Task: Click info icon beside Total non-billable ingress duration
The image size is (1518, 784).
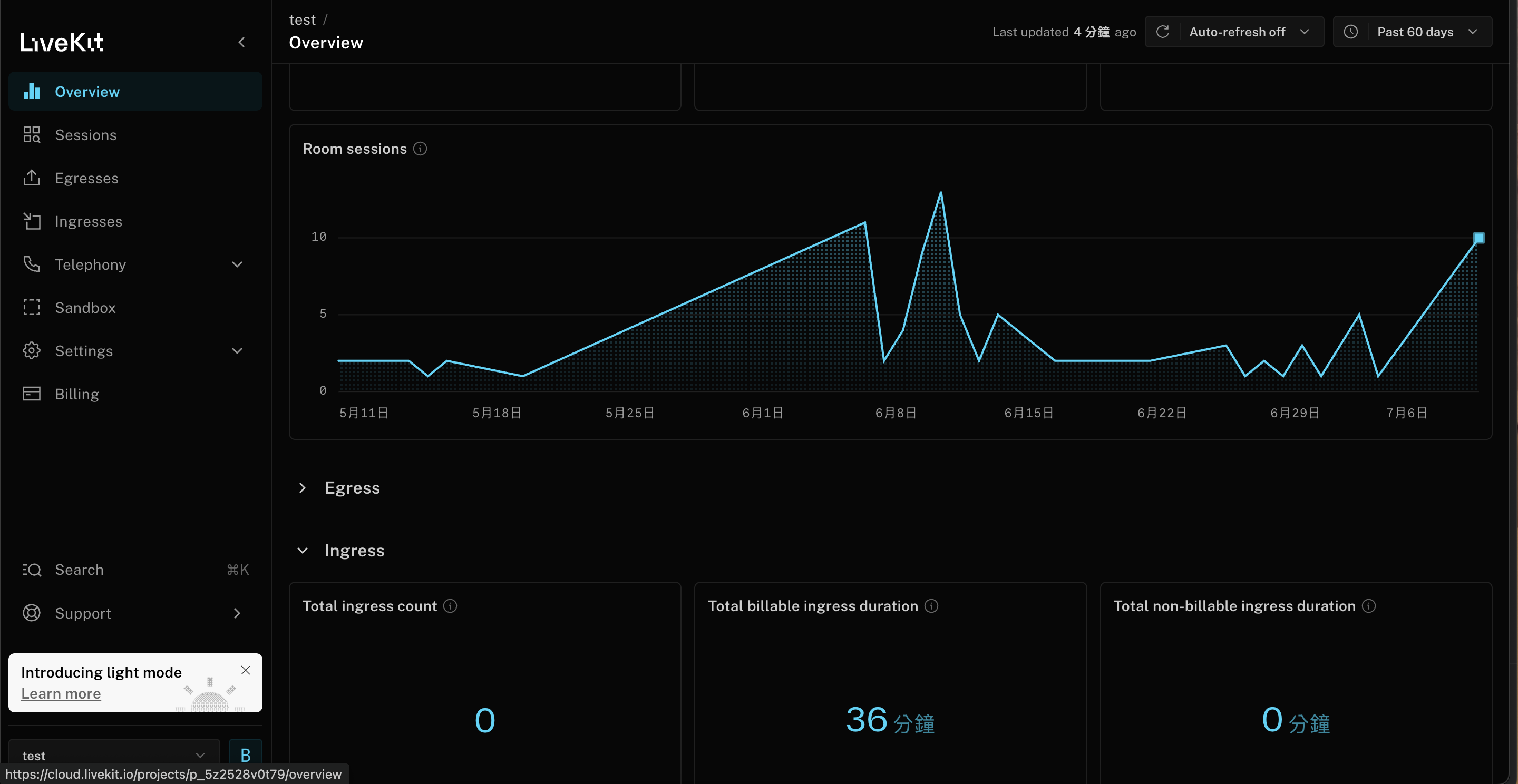Action: pyautogui.click(x=1369, y=606)
